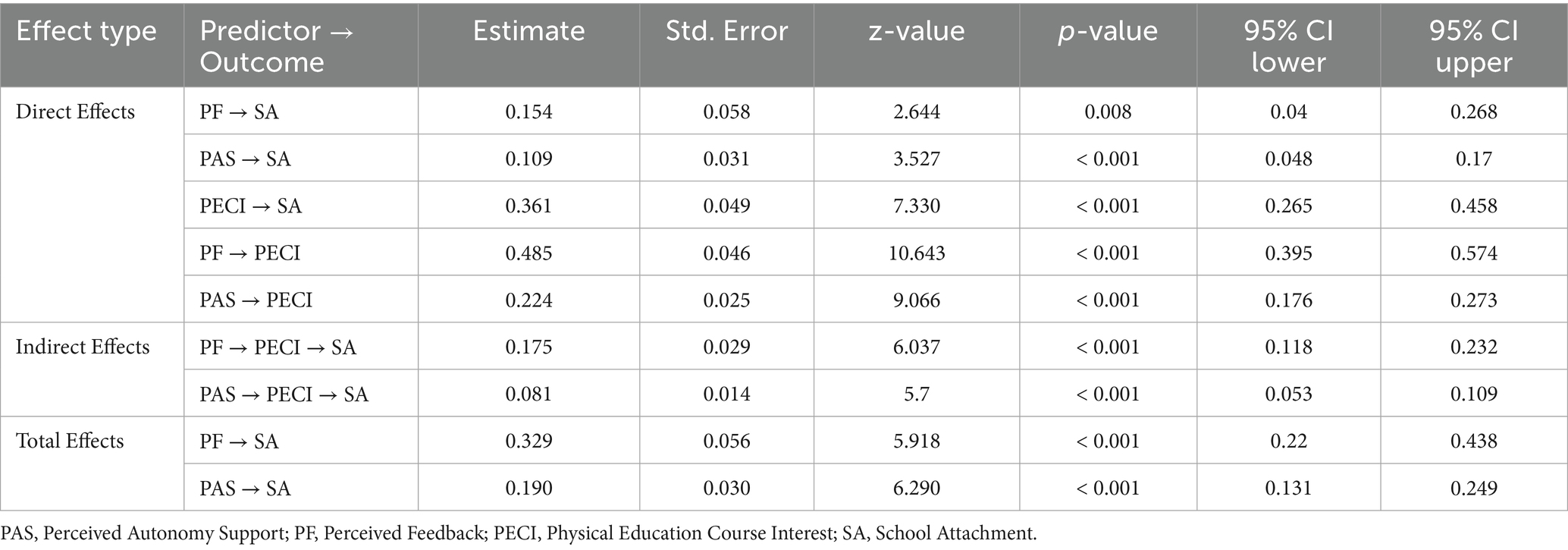Select the PF → PECI → SA cell
The width and height of the screenshot is (1568, 550).
(x=278, y=347)
